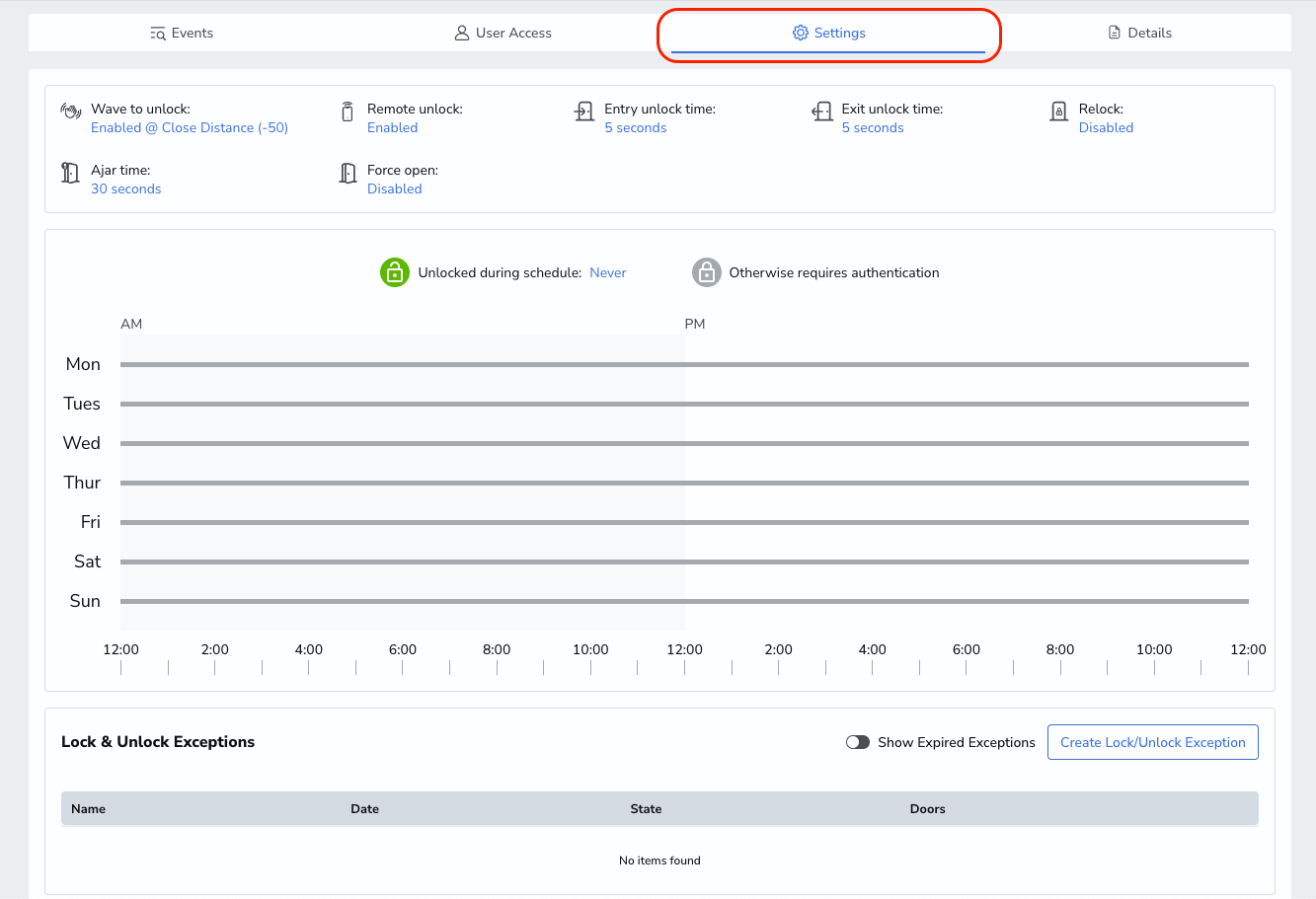Click the Wed schedule bar
The image size is (1316, 899).
[684, 443]
